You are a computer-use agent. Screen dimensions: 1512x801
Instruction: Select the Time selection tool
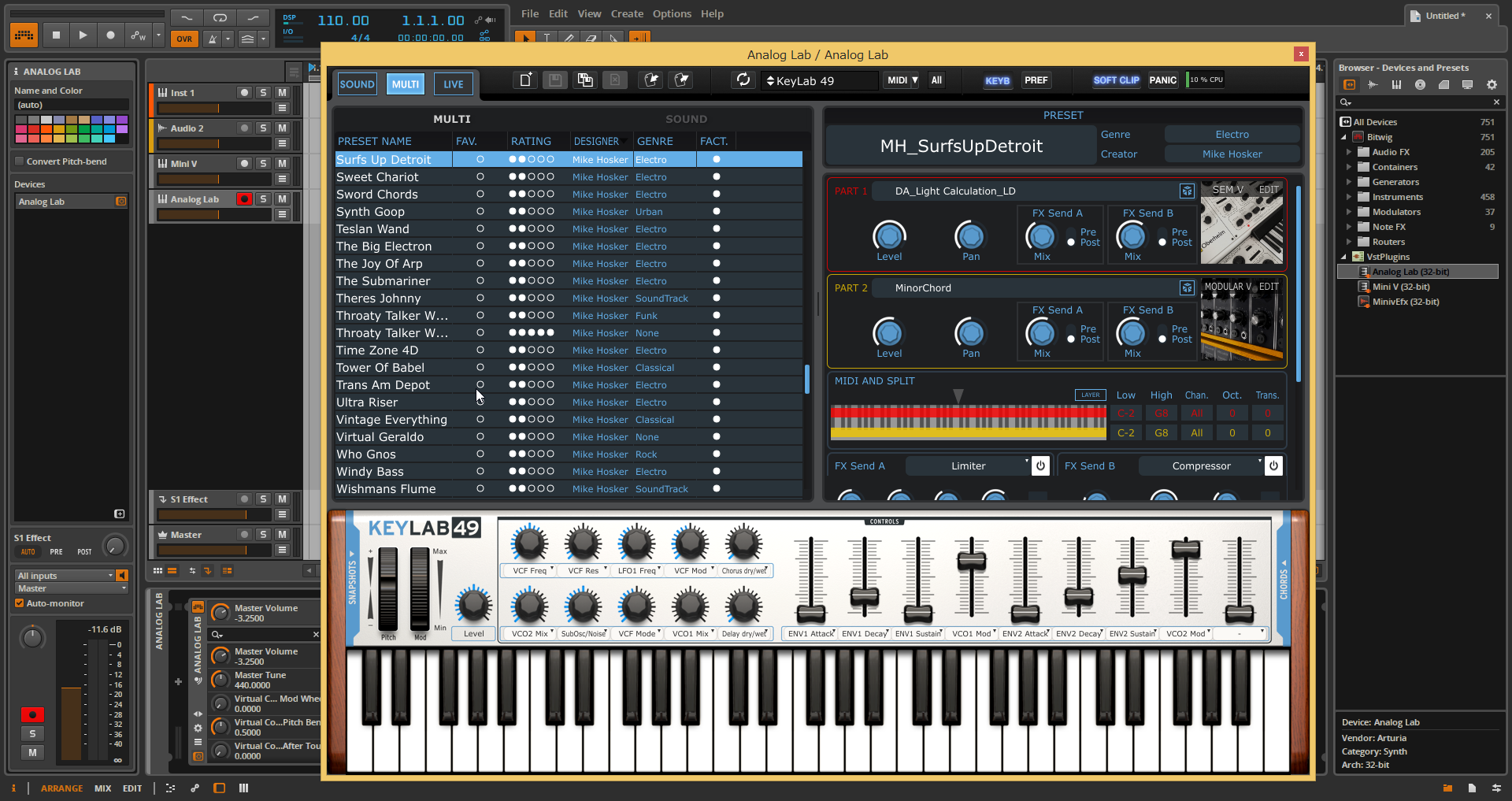click(547, 37)
